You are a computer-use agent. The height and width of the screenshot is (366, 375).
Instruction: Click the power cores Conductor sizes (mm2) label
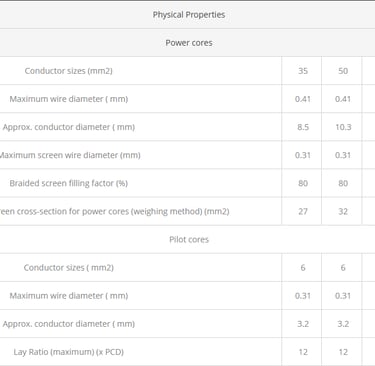[x=69, y=71]
